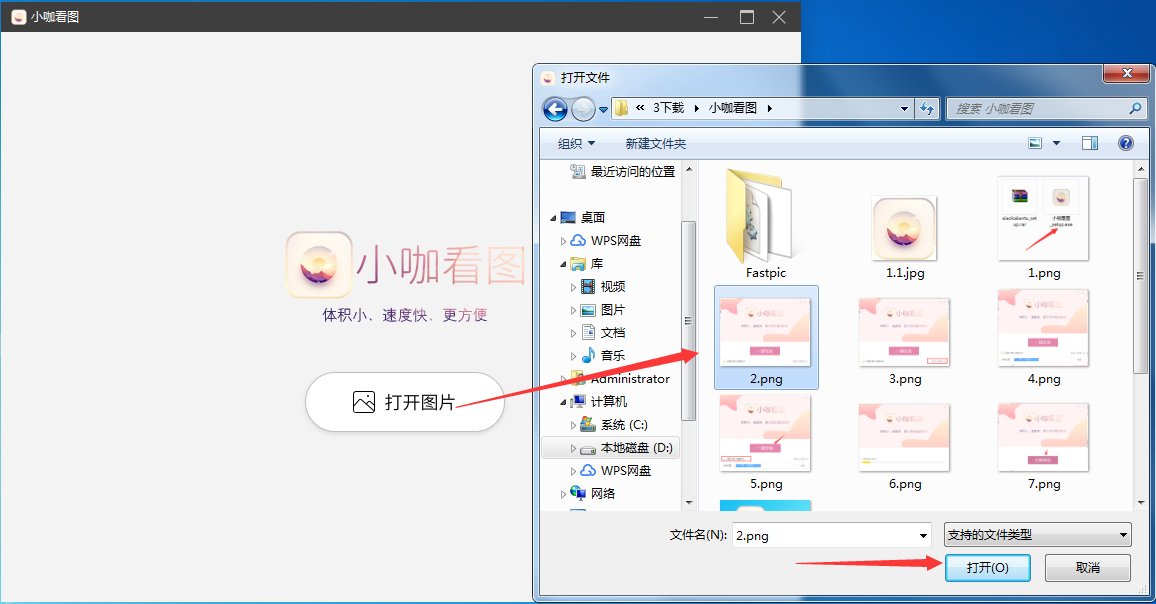Expand the 视频 library node
The height and width of the screenshot is (604, 1156).
click(x=573, y=287)
